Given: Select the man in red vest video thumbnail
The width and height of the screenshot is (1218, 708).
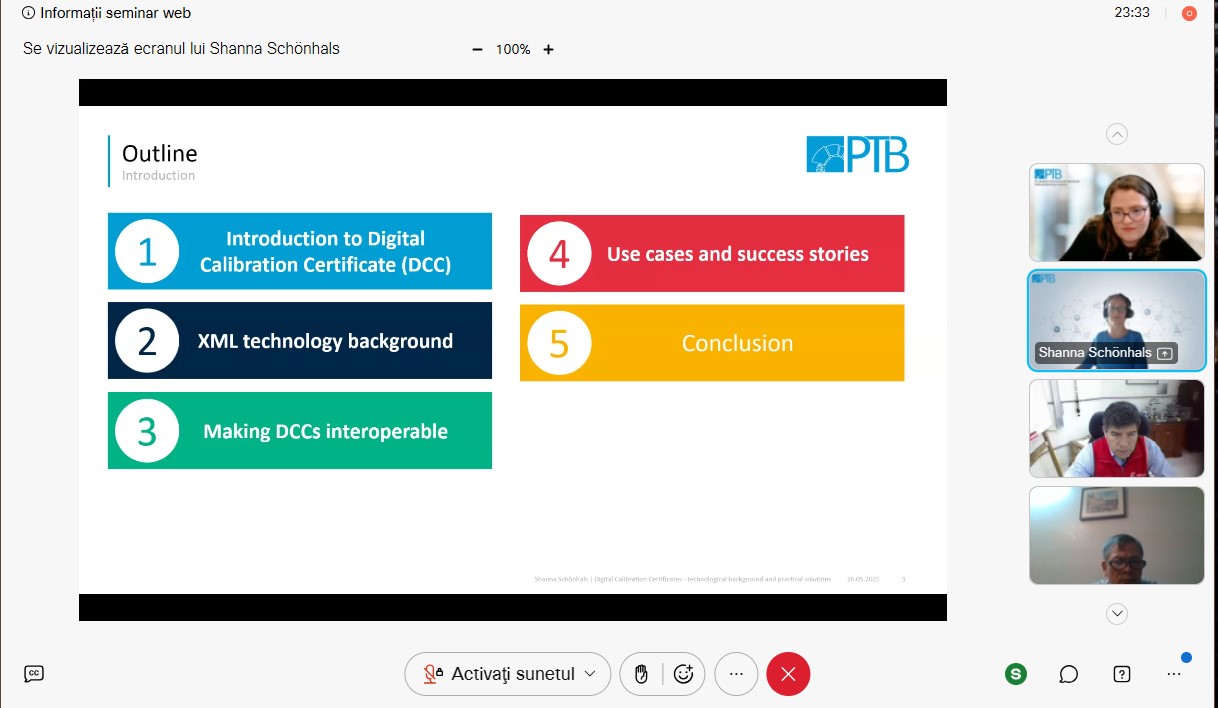Looking at the screenshot, I should [1117, 428].
